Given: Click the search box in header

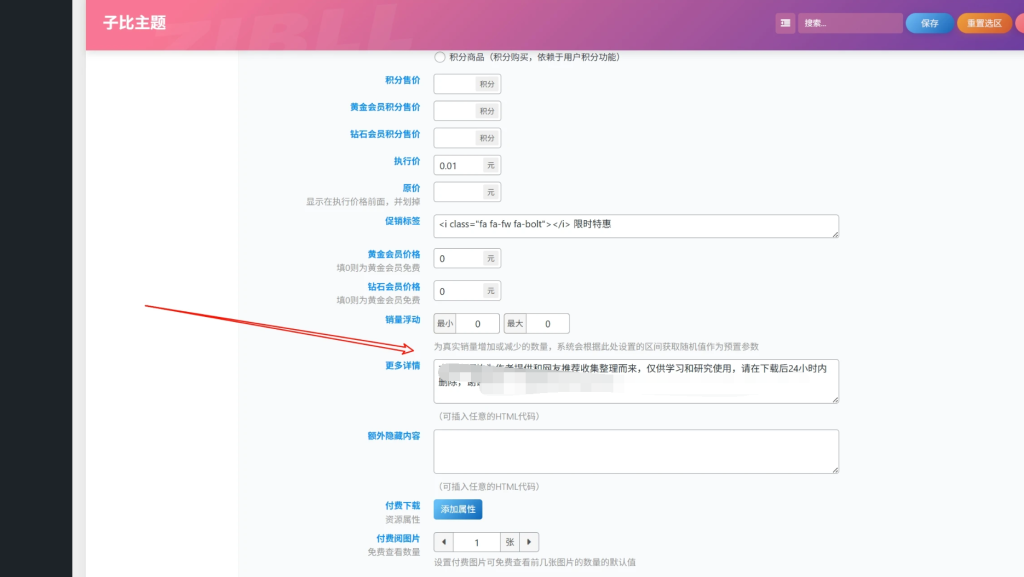Looking at the screenshot, I should [850, 23].
